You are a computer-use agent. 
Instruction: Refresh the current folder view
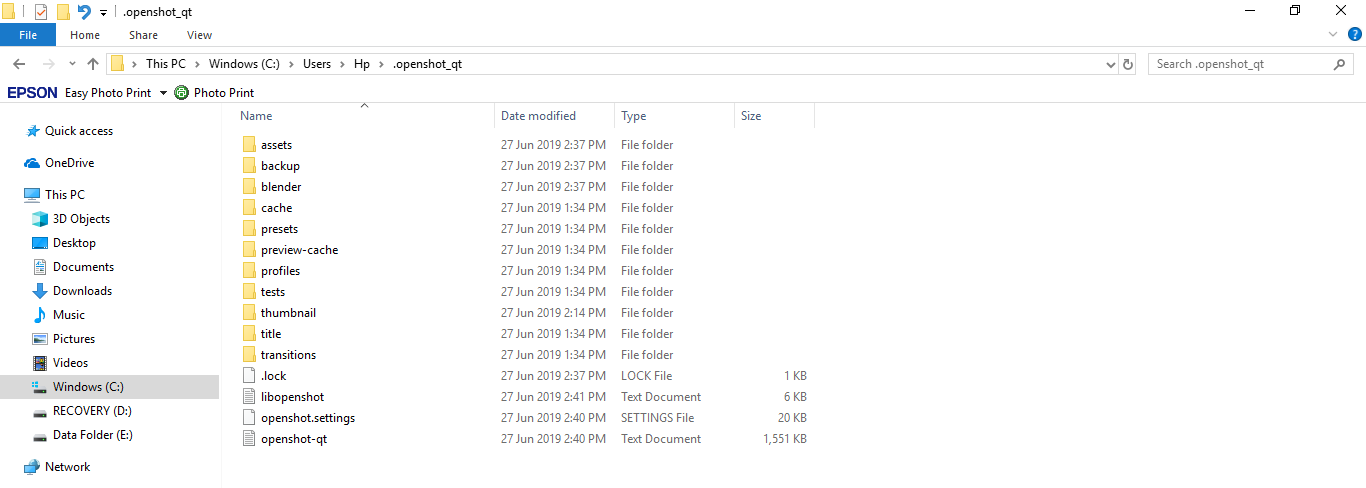pyautogui.click(x=1128, y=64)
